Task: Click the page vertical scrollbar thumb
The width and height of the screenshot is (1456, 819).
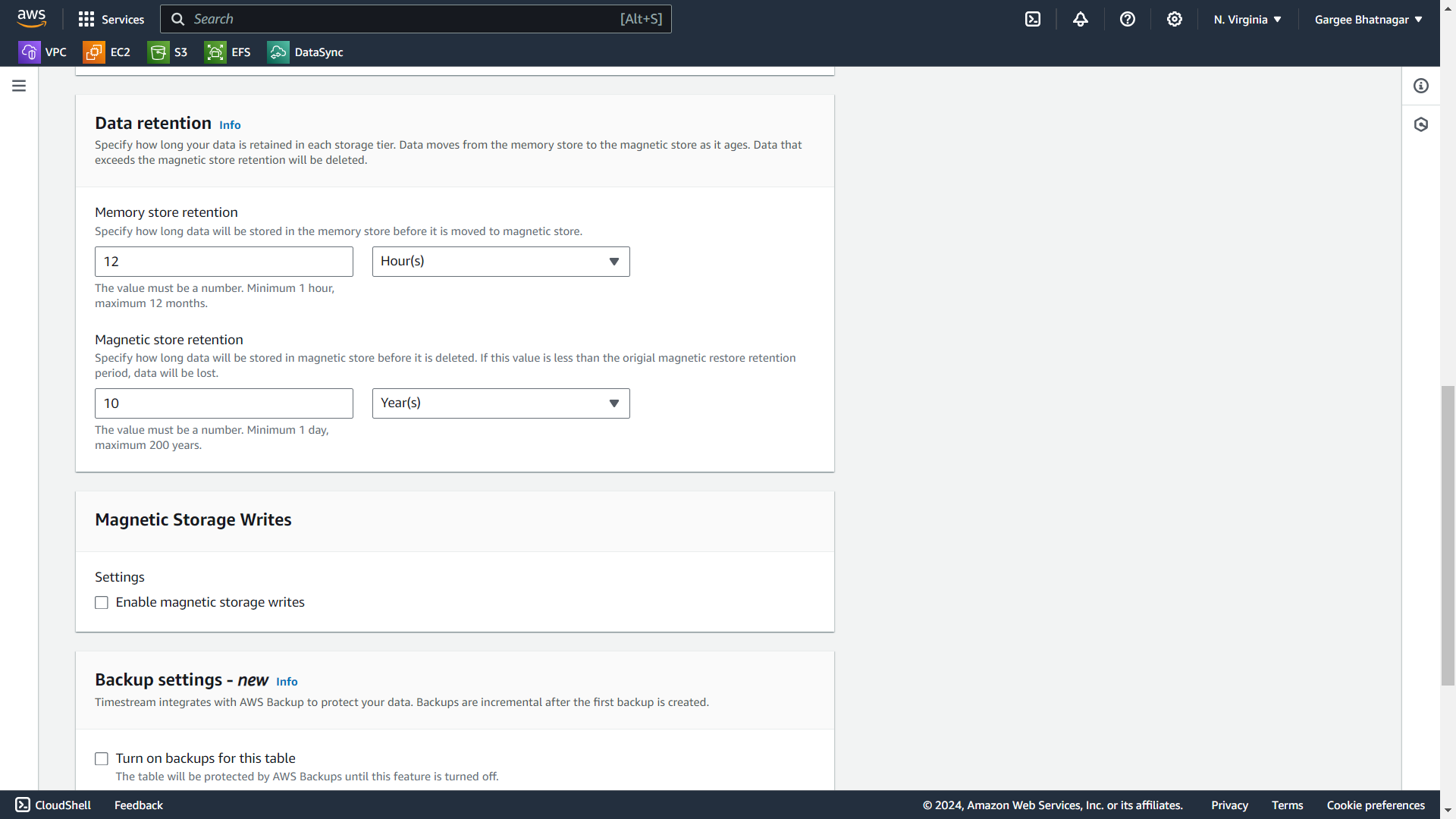Action: click(1448, 535)
